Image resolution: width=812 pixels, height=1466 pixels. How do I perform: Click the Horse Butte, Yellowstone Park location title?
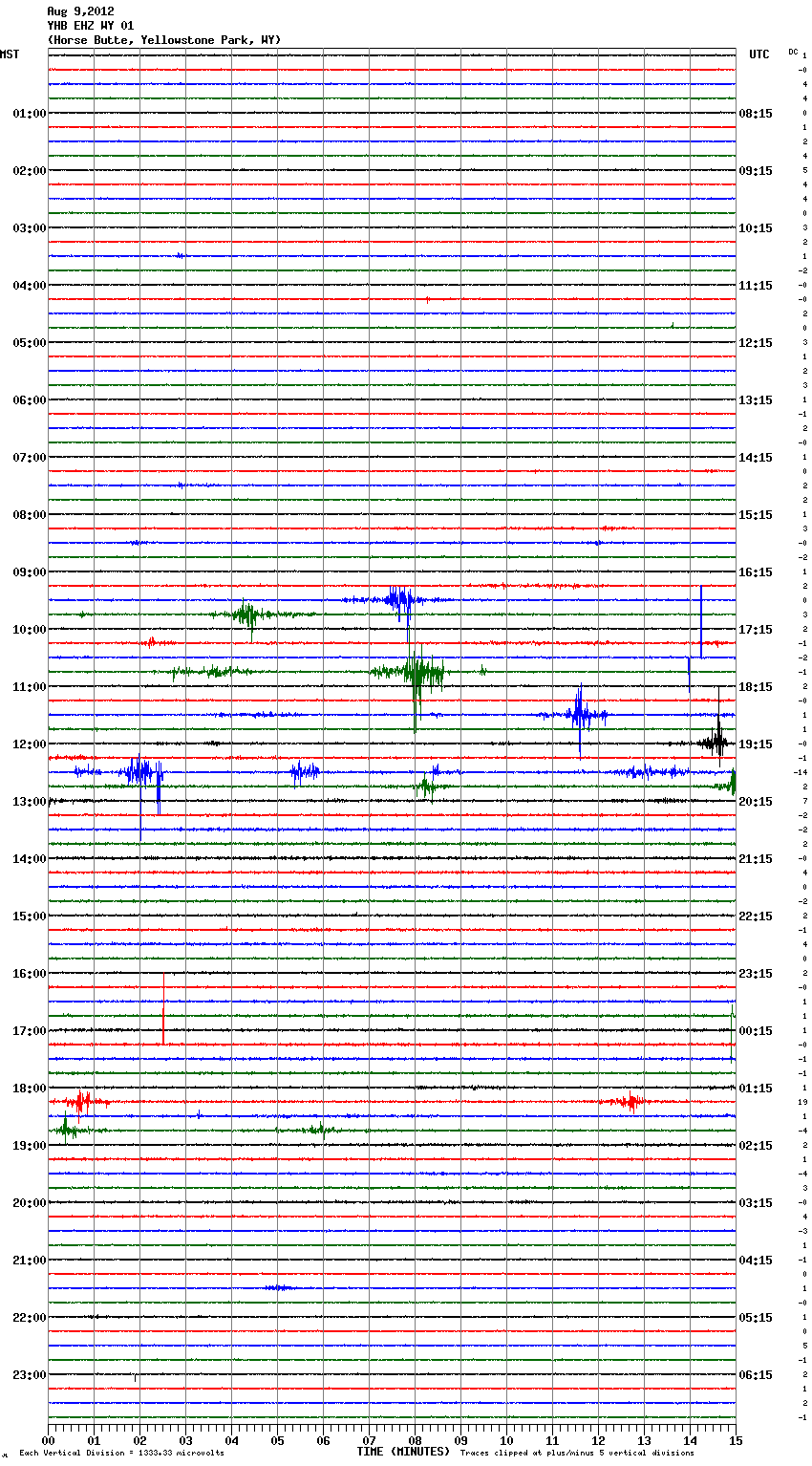(163, 40)
